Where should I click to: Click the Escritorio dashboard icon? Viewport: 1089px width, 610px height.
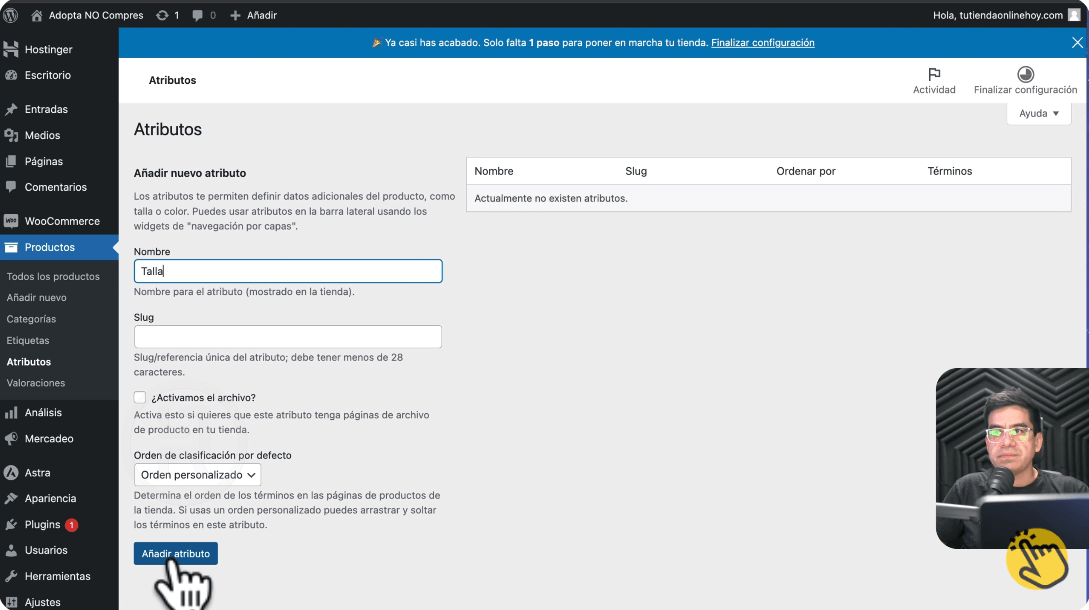11,75
